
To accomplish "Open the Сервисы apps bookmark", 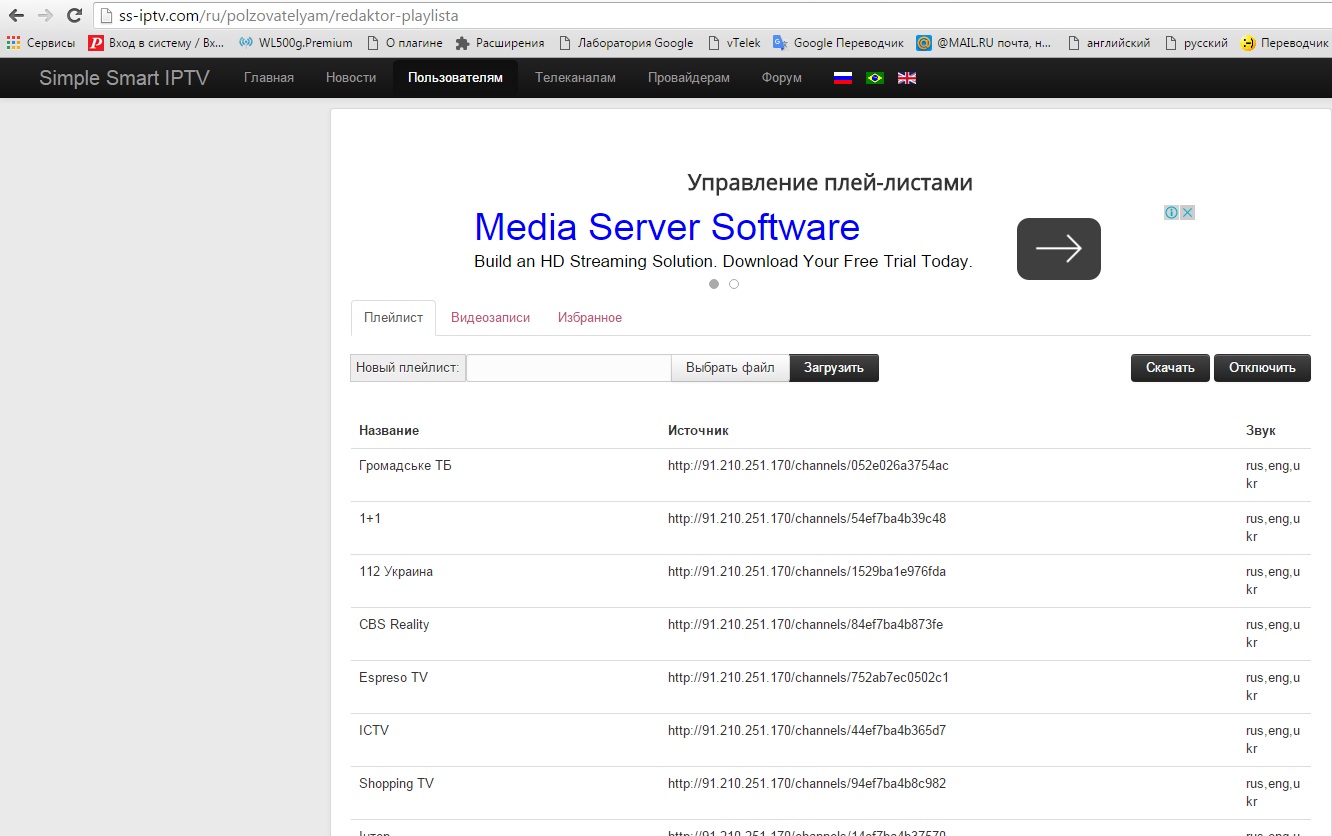I will (x=40, y=43).
